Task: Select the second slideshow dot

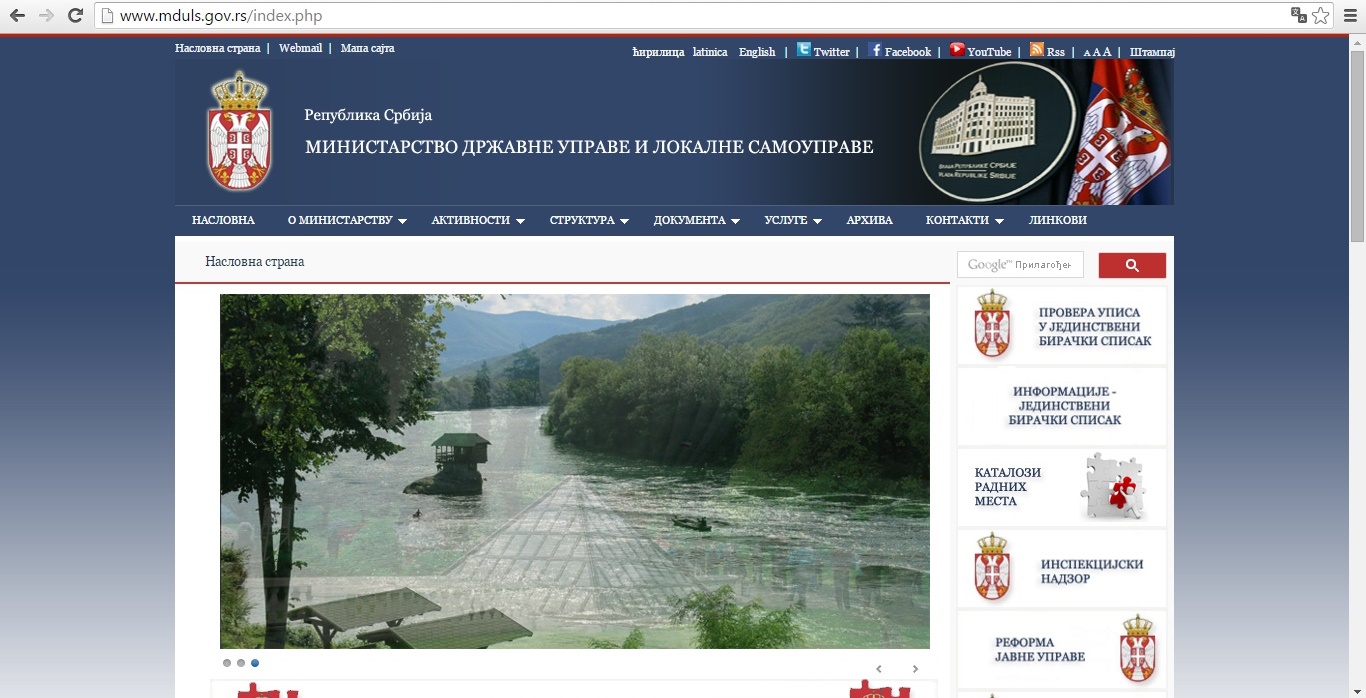Action: tap(241, 663)
